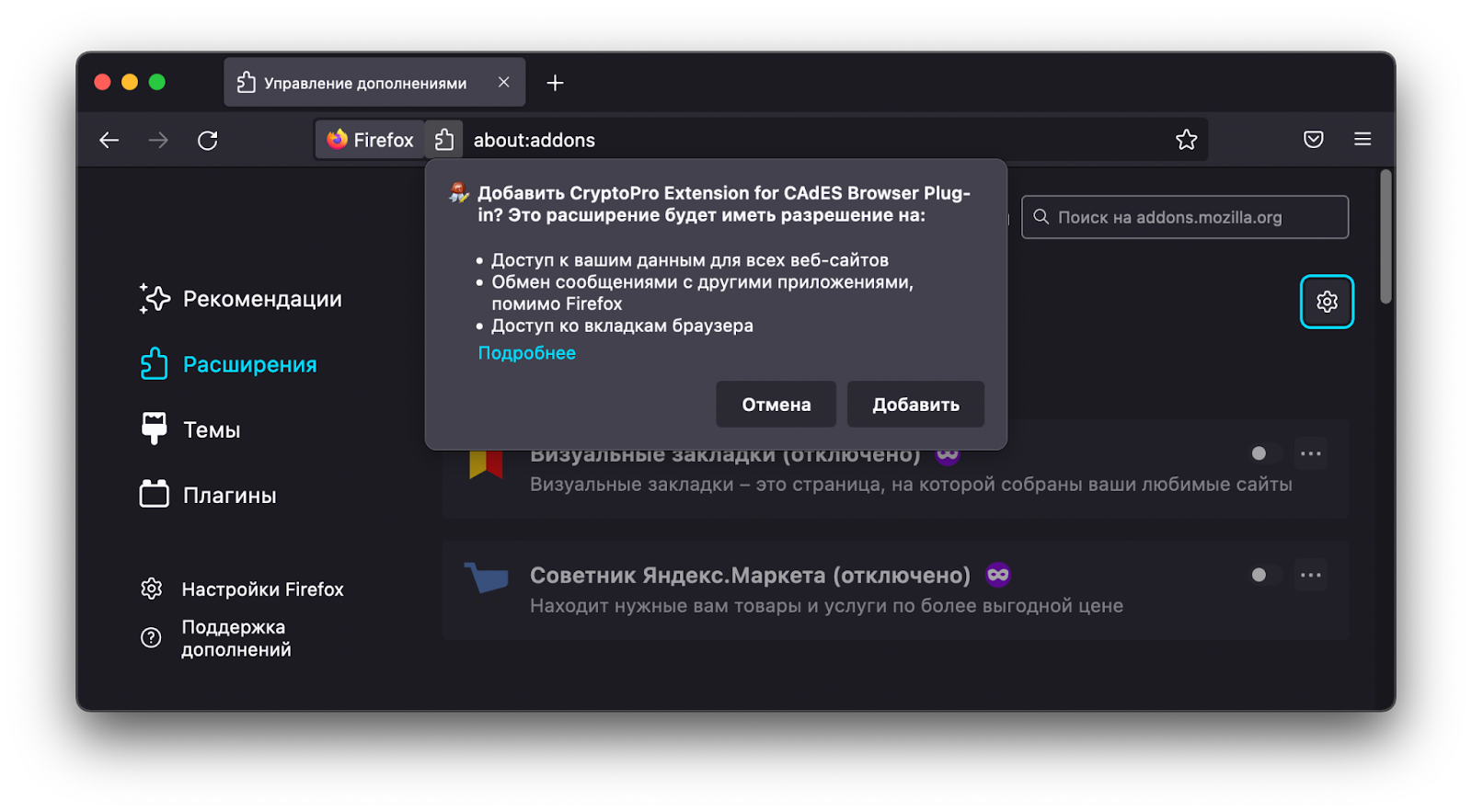Enable the Визуальные закладки extension toggle
Image resolution: width=1472 pixels, height=812 pixels.
coord(1265,453)
